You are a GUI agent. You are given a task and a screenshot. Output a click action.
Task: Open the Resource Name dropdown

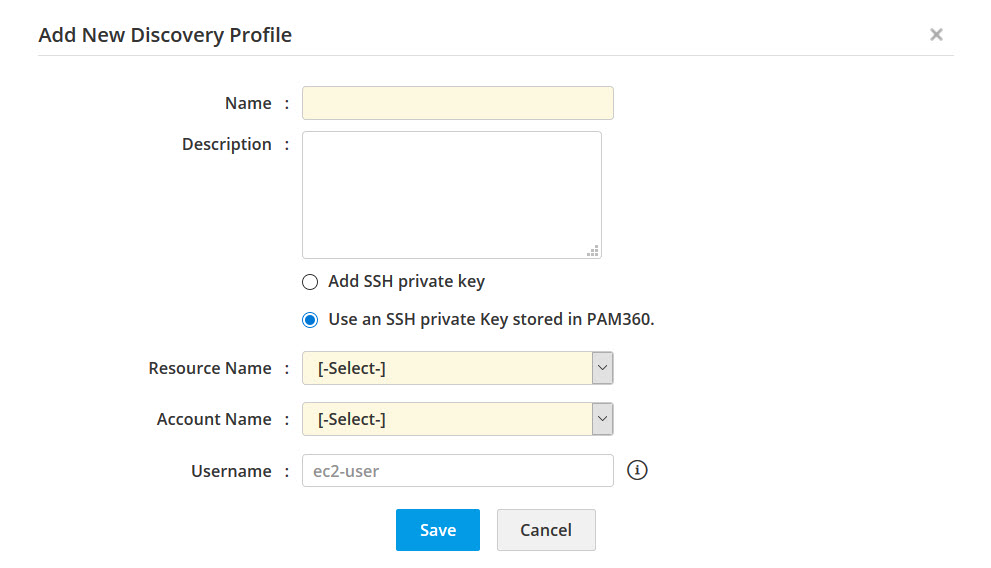coord(447,368)
